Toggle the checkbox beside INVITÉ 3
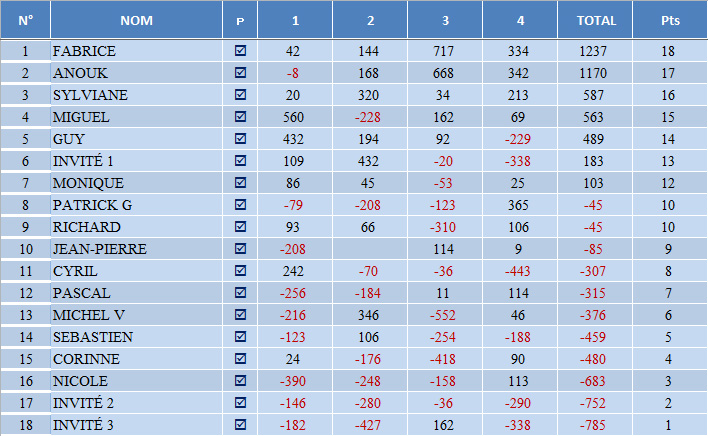708x436 pixels. [x=240, y=425]
